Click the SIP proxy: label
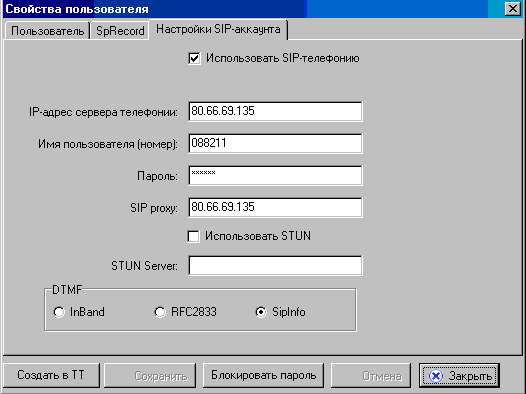 click(154, 208)
